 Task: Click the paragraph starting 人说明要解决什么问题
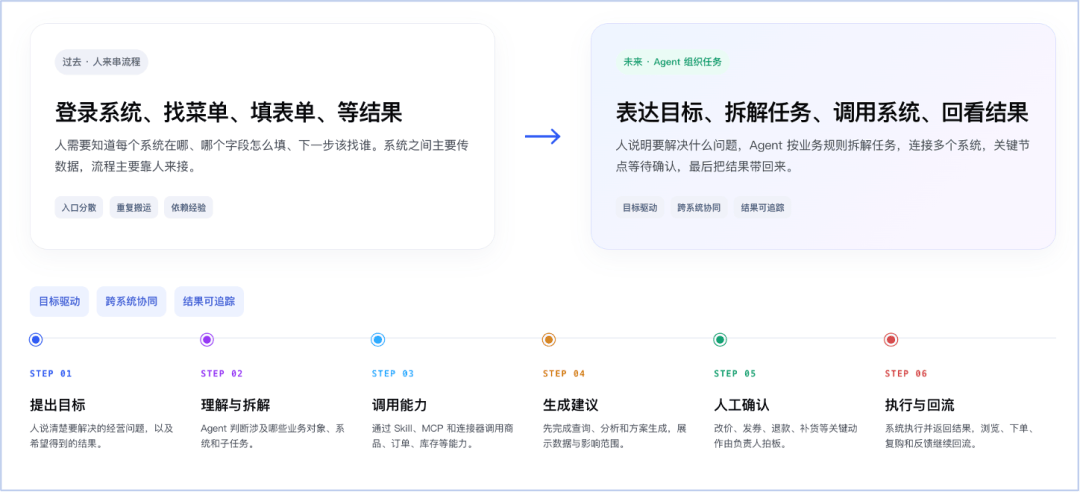click(x=823, y=156)
